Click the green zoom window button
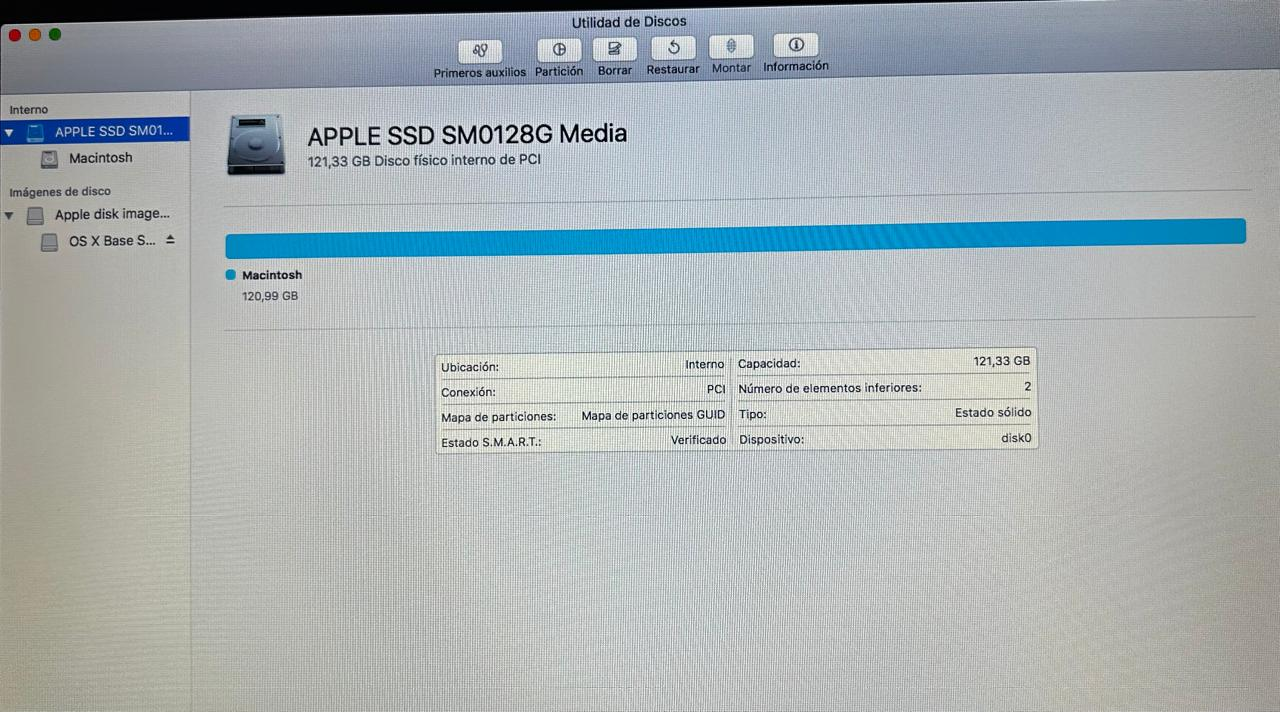 (x=55, y=34)
